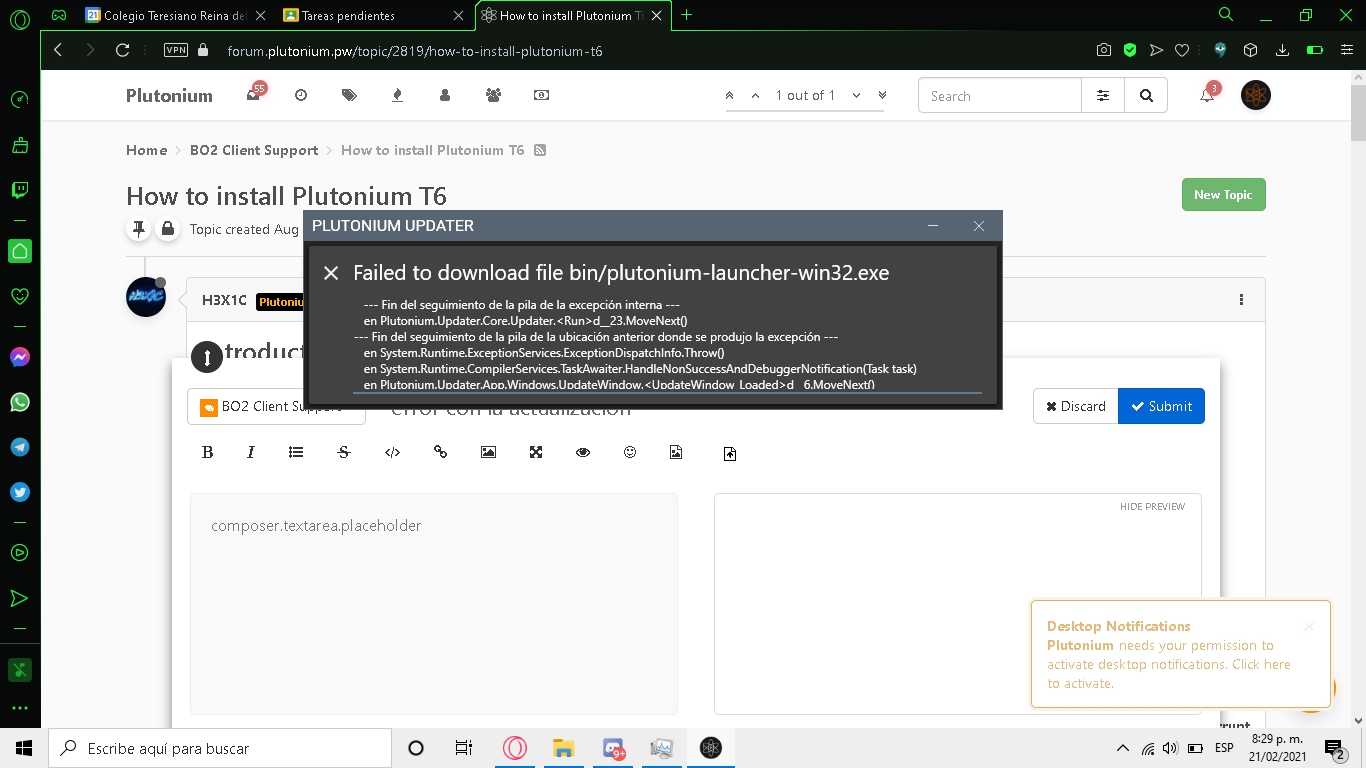Open H3X1C user profile name

(224, 300)
